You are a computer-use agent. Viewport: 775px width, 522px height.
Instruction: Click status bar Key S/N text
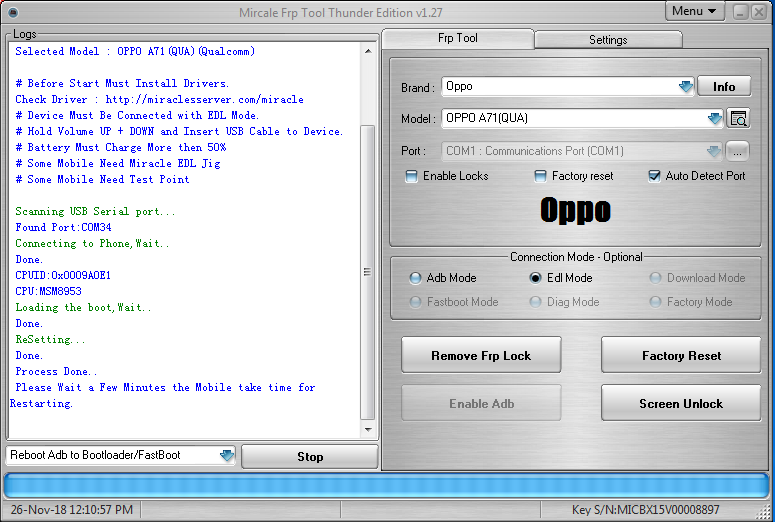(x=646, y=510)
